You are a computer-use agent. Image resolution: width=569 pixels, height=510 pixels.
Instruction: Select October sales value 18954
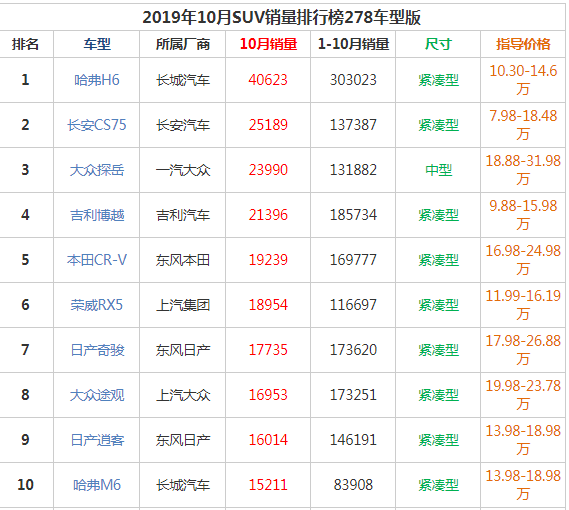(268, 305)
